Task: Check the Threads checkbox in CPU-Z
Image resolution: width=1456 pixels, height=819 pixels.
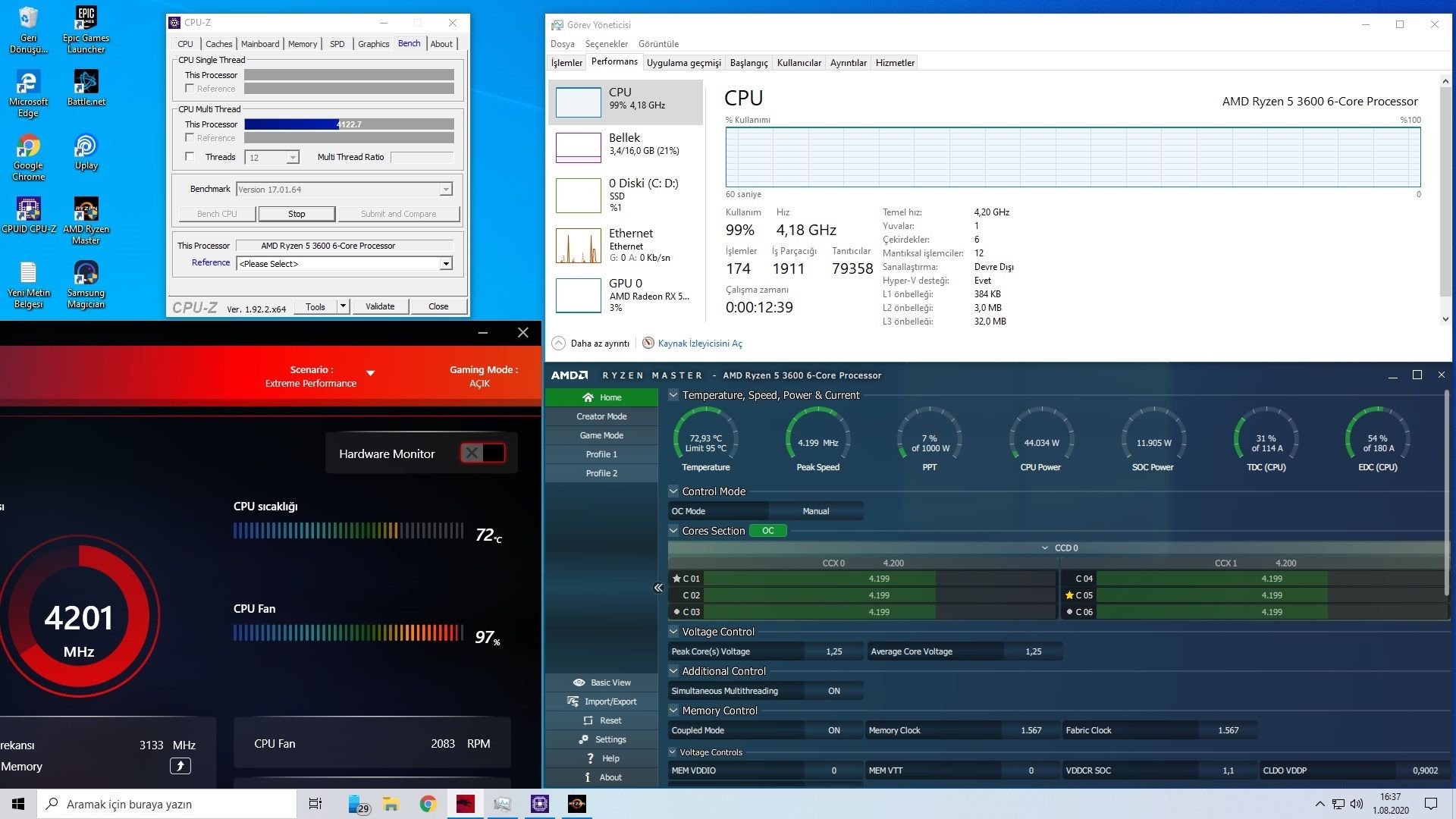Action: pyautogui.click(x=190, y=157)
